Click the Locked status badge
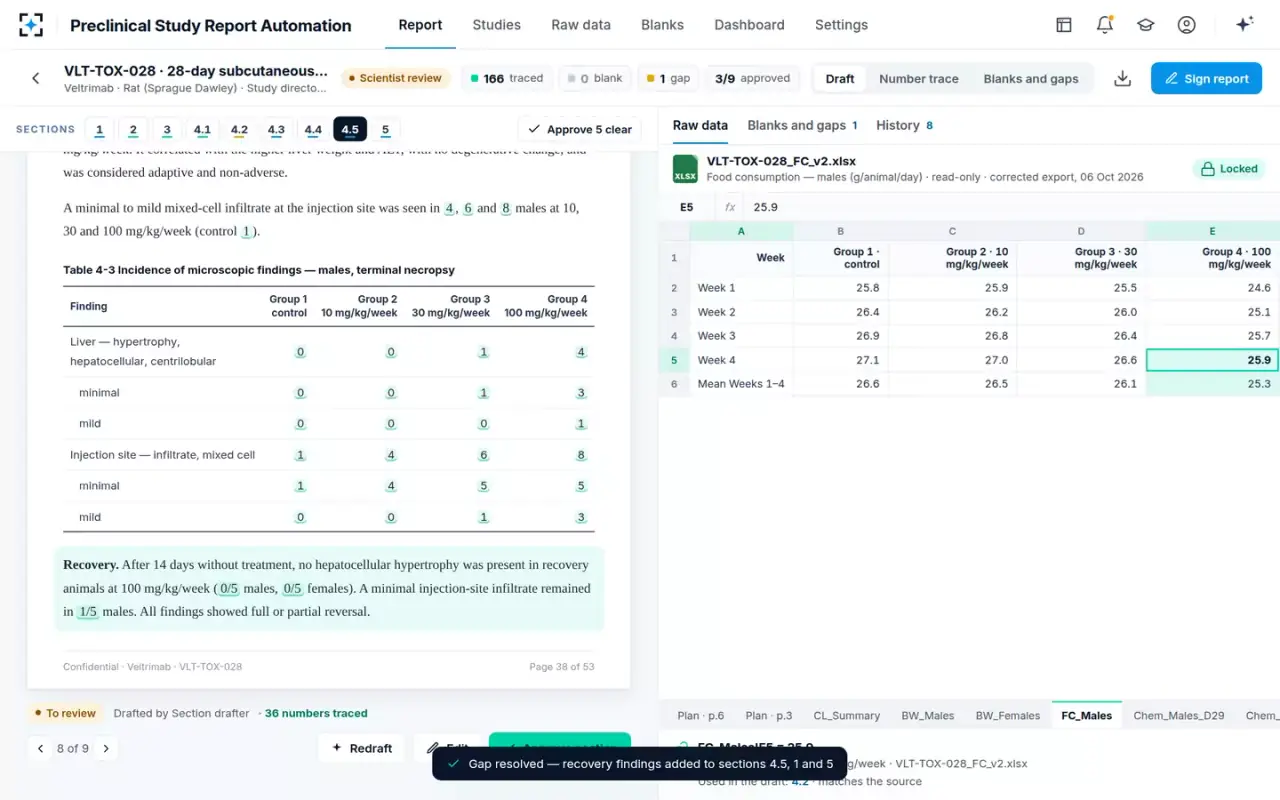 tap(1229, 169)
